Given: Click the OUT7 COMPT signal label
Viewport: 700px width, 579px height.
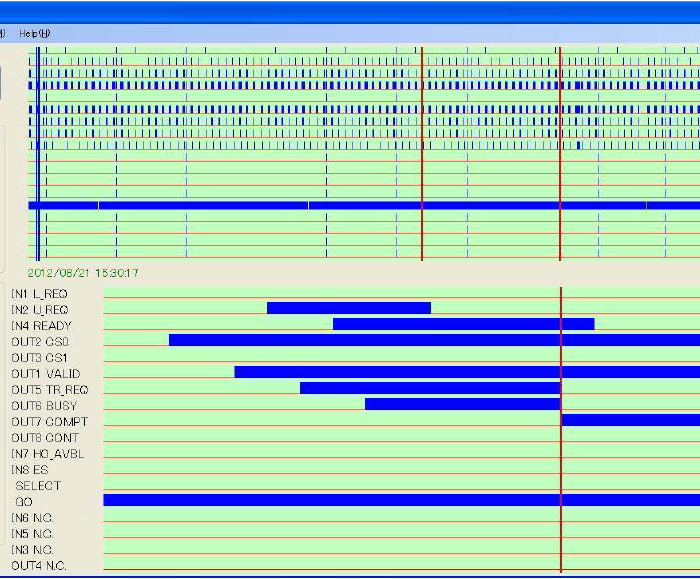Looking at the screenshot, I should (49, 421).
